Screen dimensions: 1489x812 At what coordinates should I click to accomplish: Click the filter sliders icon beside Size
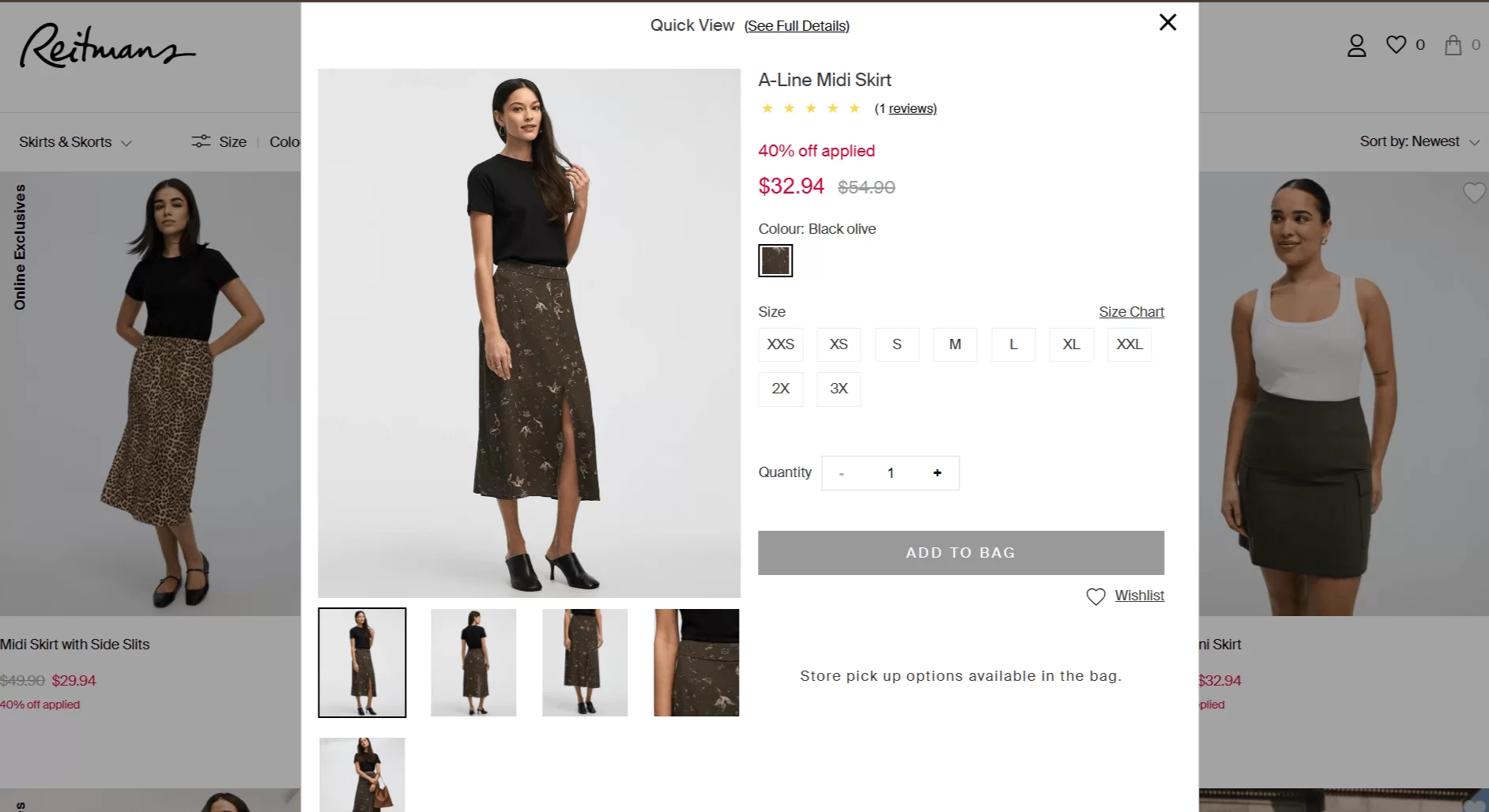click(201, 141)
